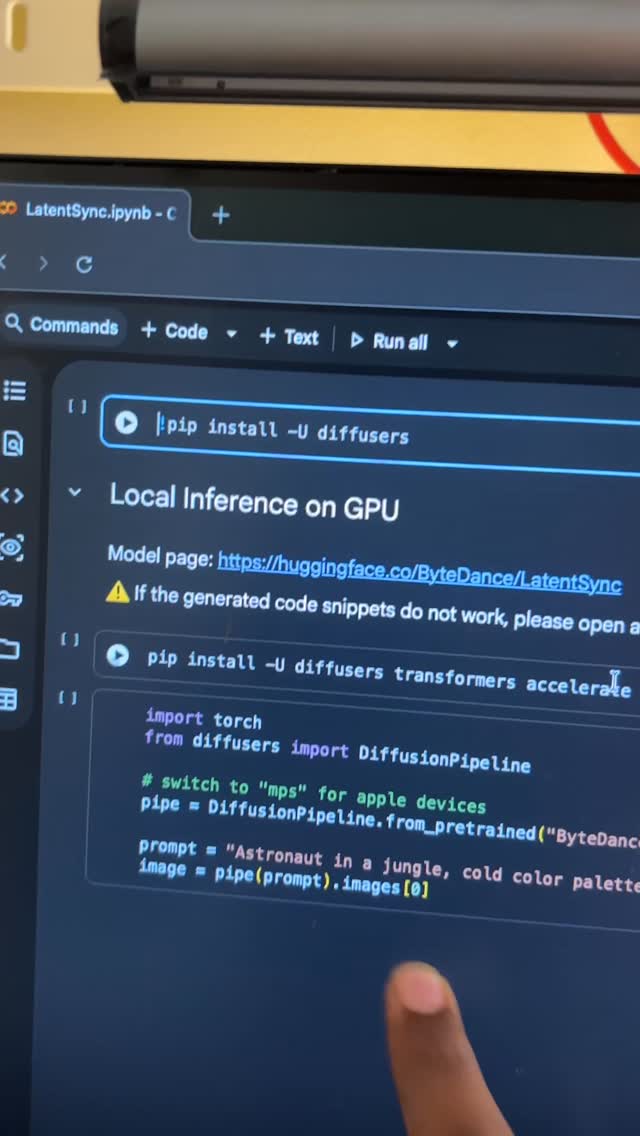Run the pip install -U diffusers cell
The image size is (640, 1136).
[x=126, y=423]
